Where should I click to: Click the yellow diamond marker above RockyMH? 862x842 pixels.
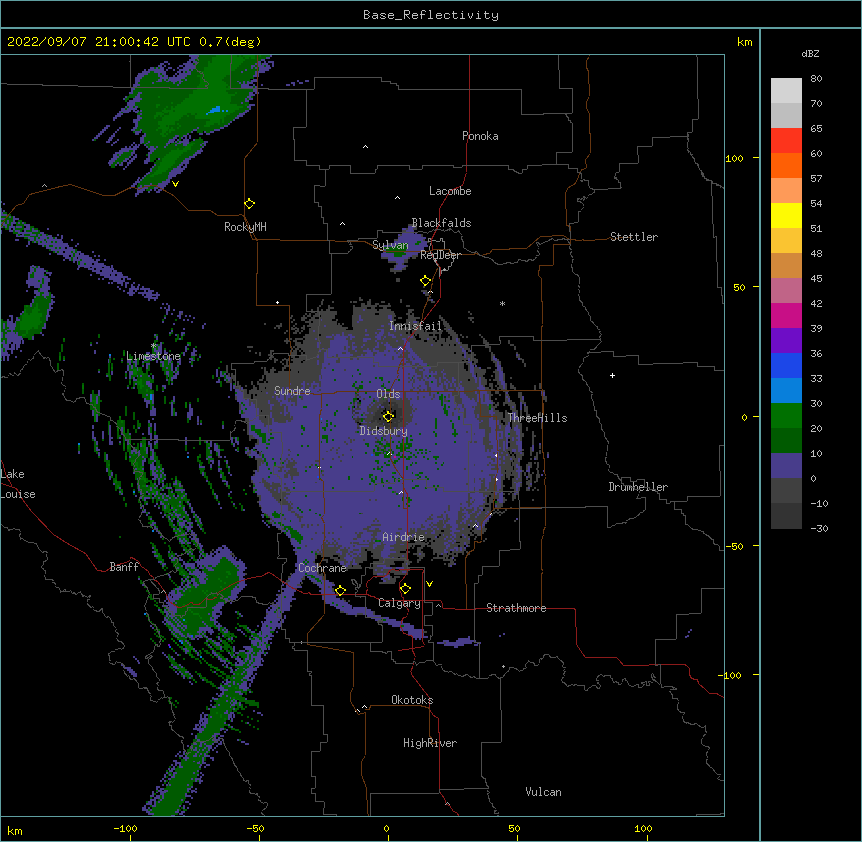(x=249, y=204)
